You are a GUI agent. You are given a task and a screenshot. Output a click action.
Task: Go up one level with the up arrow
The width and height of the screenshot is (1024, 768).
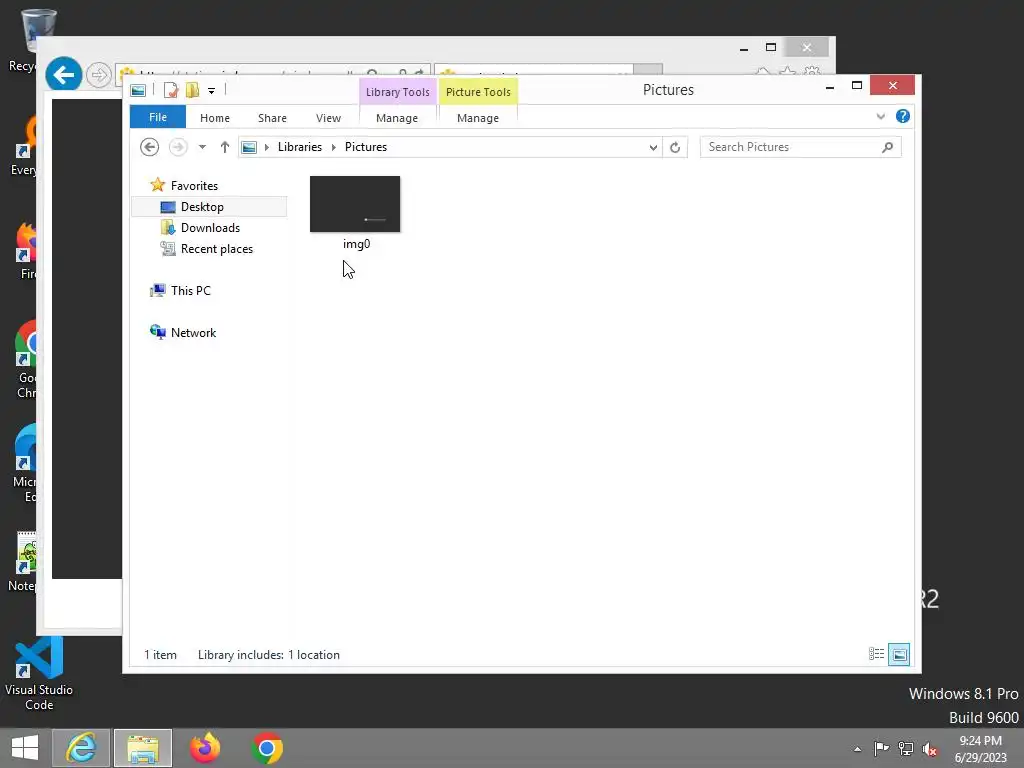pos(225,147)
